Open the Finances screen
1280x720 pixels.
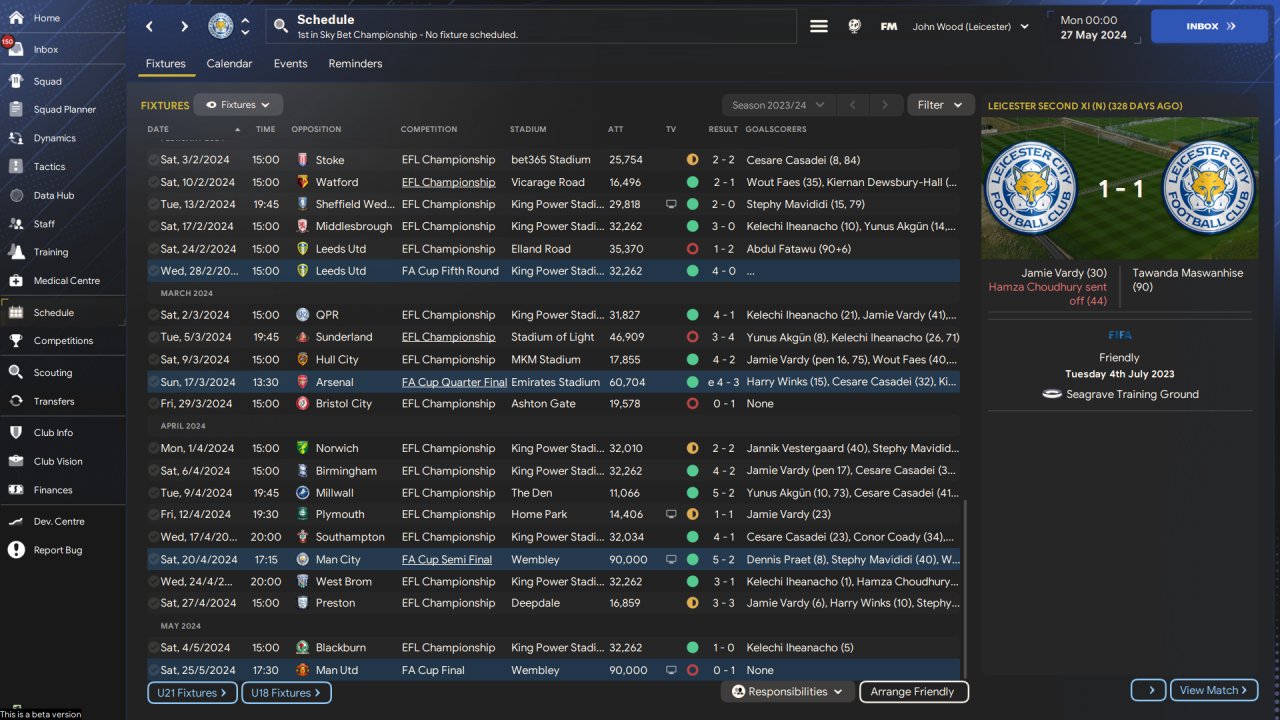pos(53,490)
